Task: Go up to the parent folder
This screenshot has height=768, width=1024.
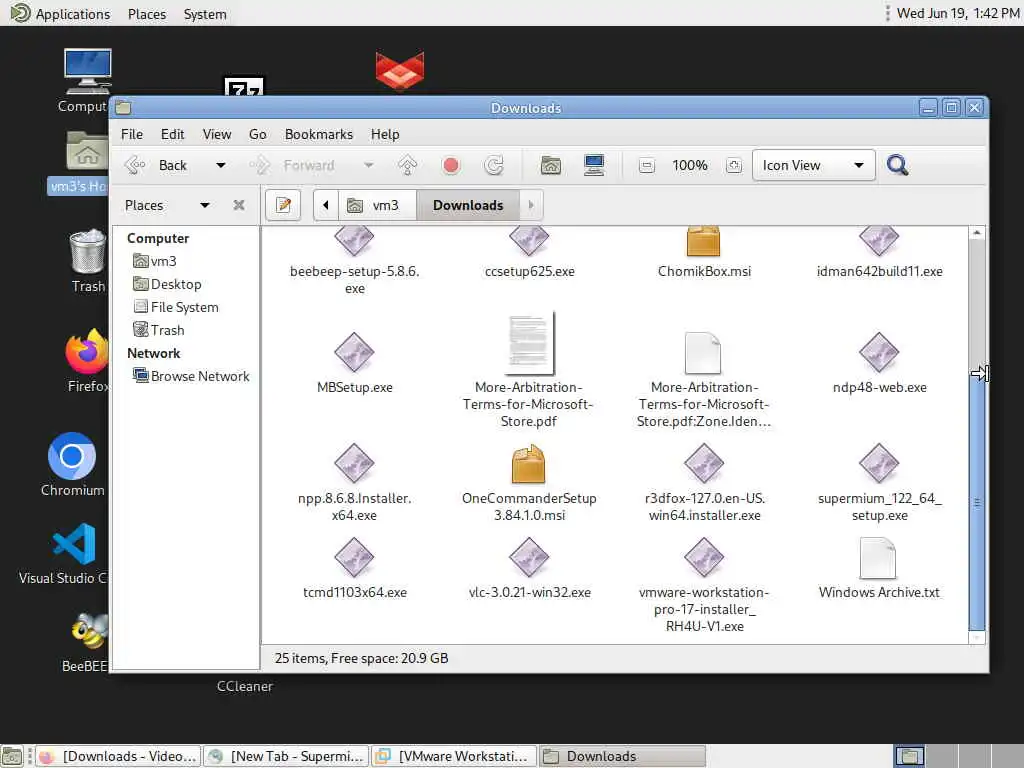Action: pyautogui.click(x=408, y=165)
